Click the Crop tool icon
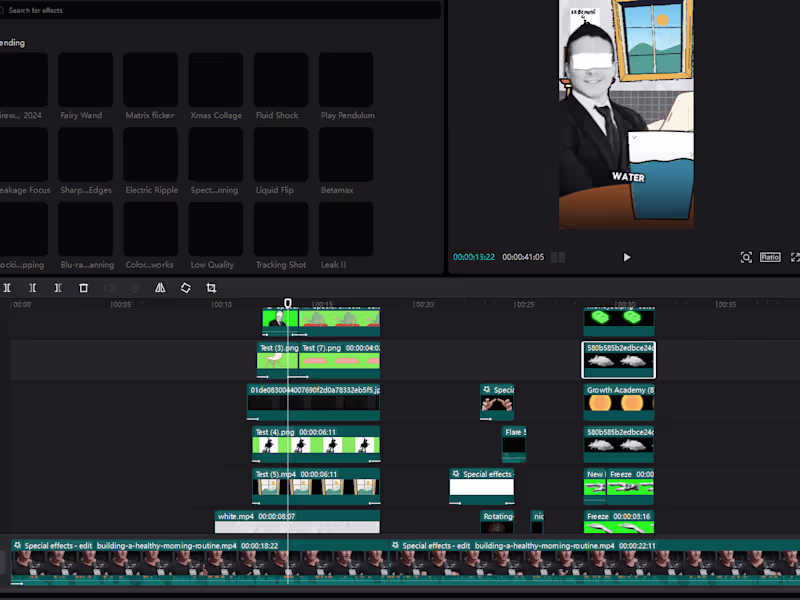Screen dimensions: 800x600 coord(211,288)
